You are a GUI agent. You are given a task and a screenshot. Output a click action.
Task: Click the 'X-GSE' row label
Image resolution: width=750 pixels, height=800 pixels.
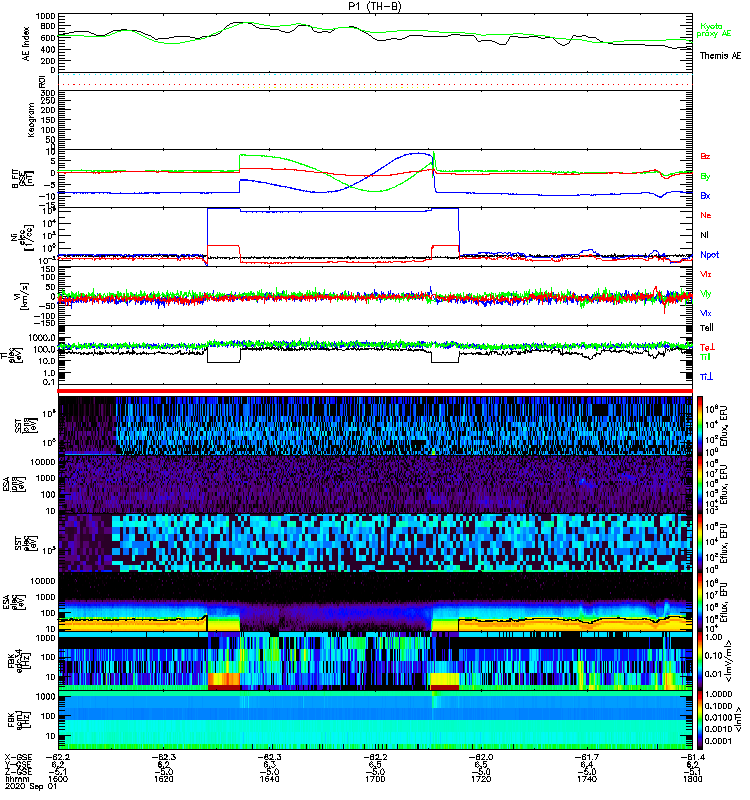(x=18, y=757)
